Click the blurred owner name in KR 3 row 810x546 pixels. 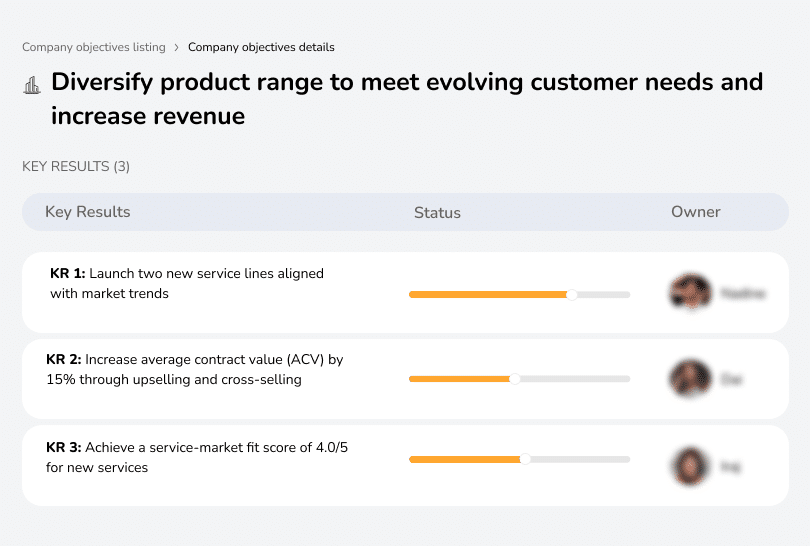[x=730, y=467]
